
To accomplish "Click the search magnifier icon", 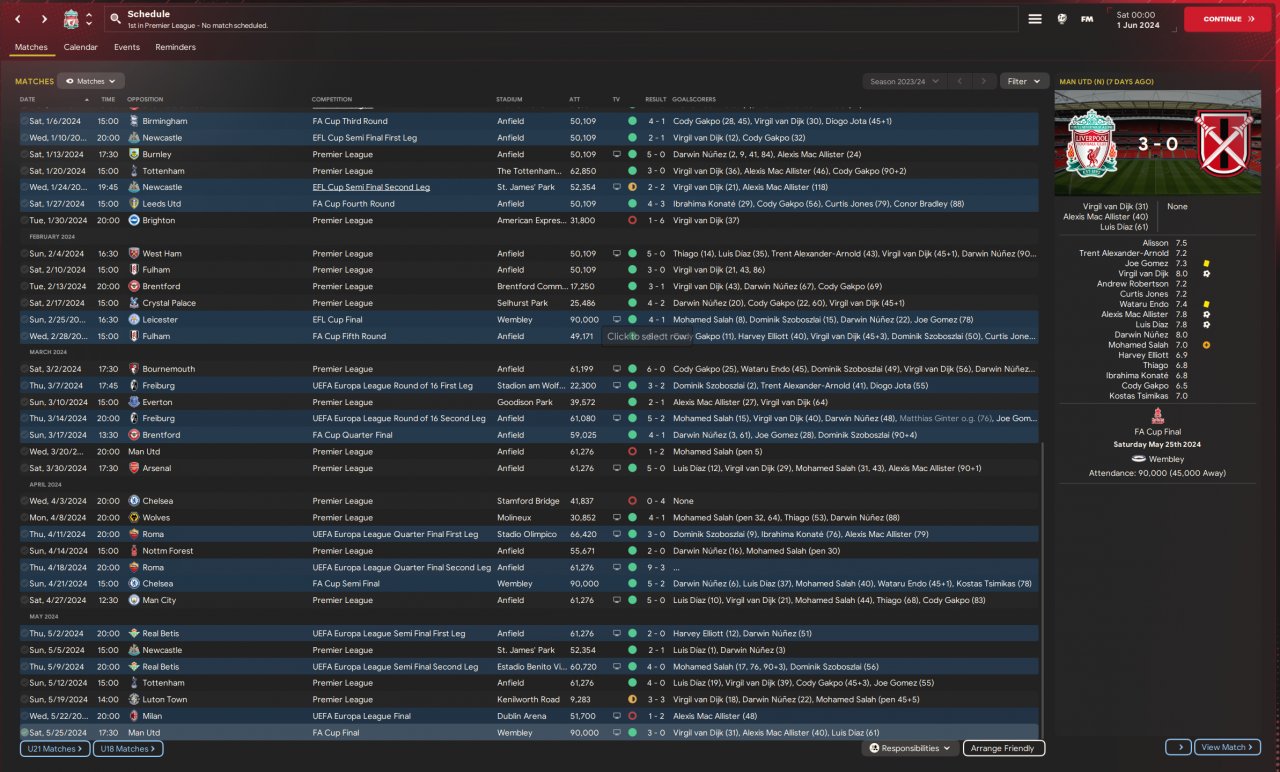I will [116, 19].
